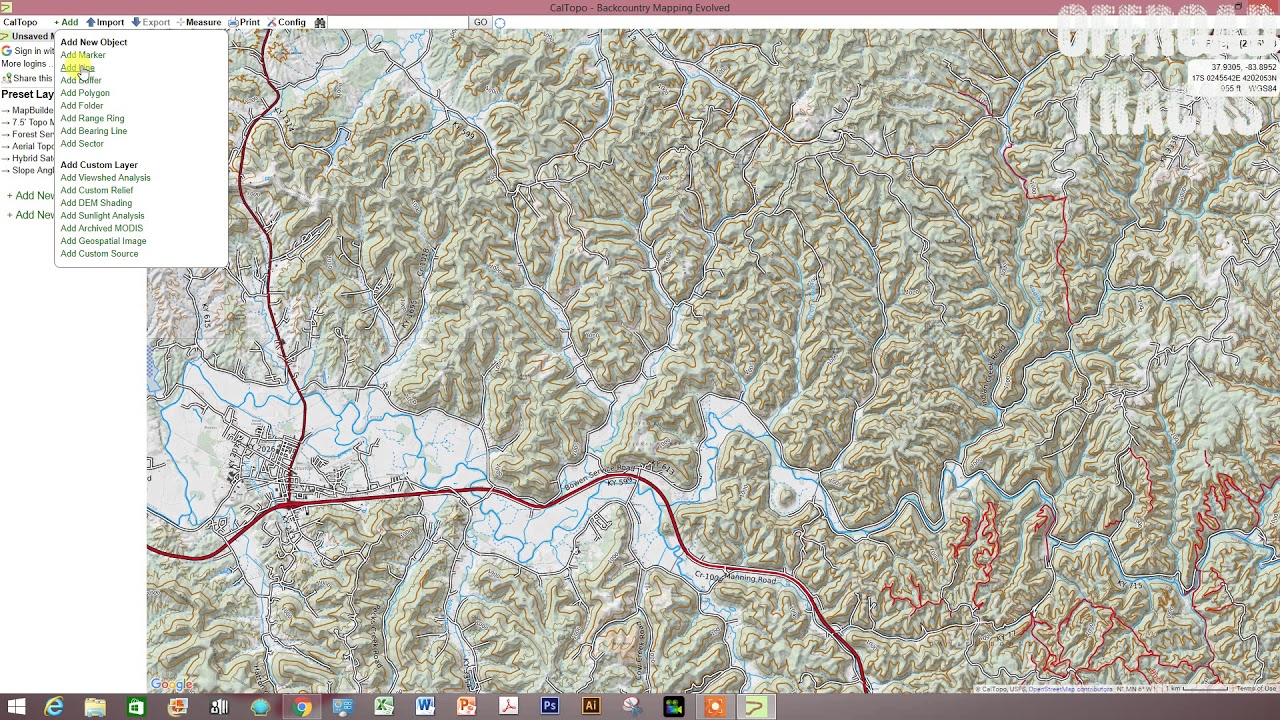Choose Add Sector

[x=82, y=144]
